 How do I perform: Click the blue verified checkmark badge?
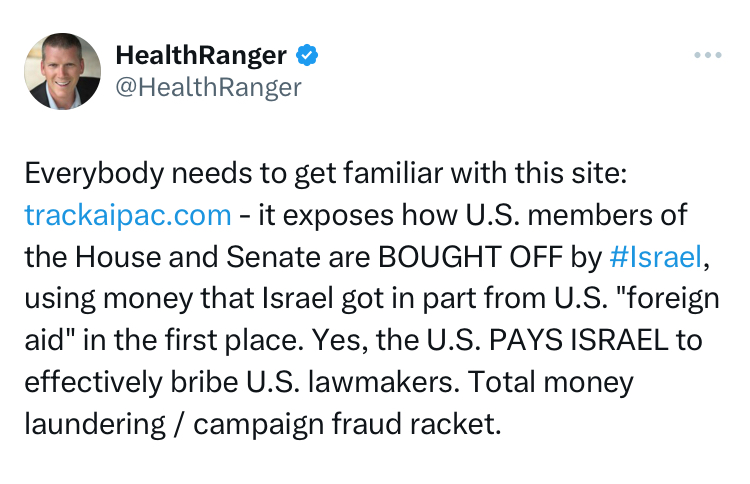(x=310, y=53)
